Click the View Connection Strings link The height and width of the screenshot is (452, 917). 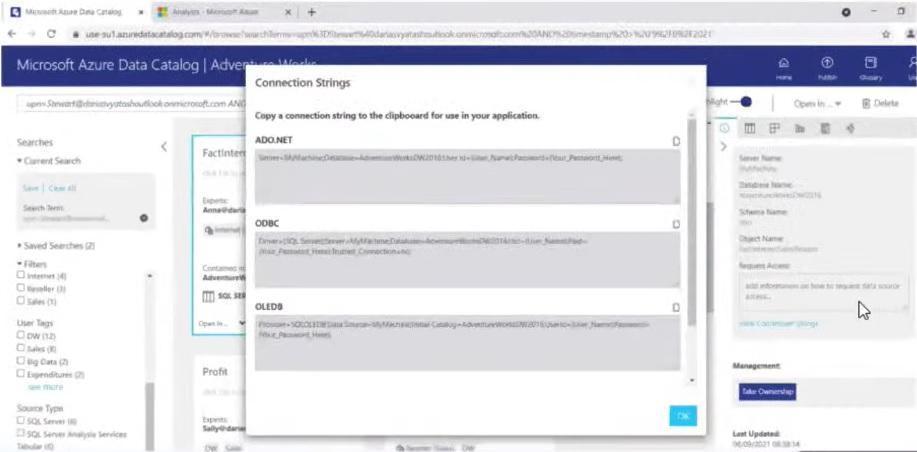coord(778,323)
